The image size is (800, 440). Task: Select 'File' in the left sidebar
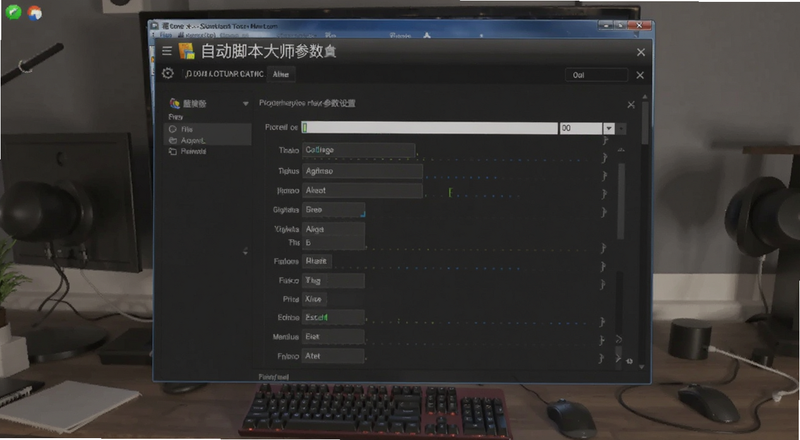coord(208,129)
